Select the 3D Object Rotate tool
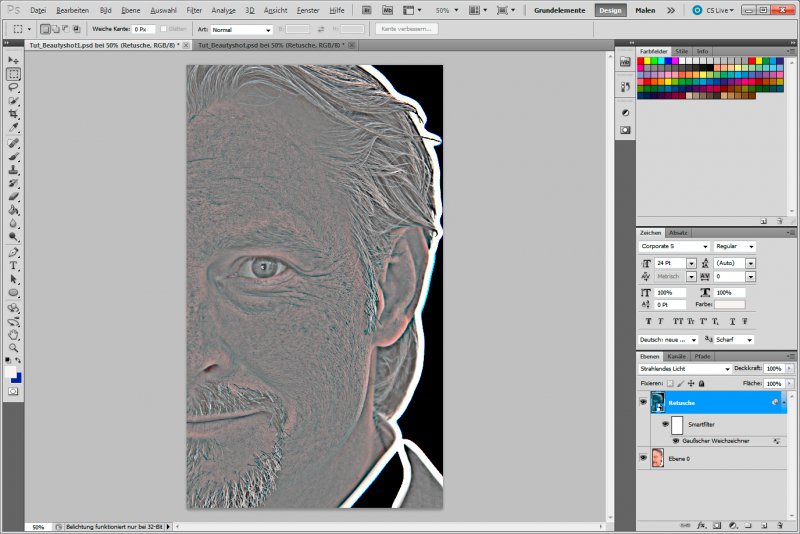Screen dimensions: 800x534 click(13, 309)
